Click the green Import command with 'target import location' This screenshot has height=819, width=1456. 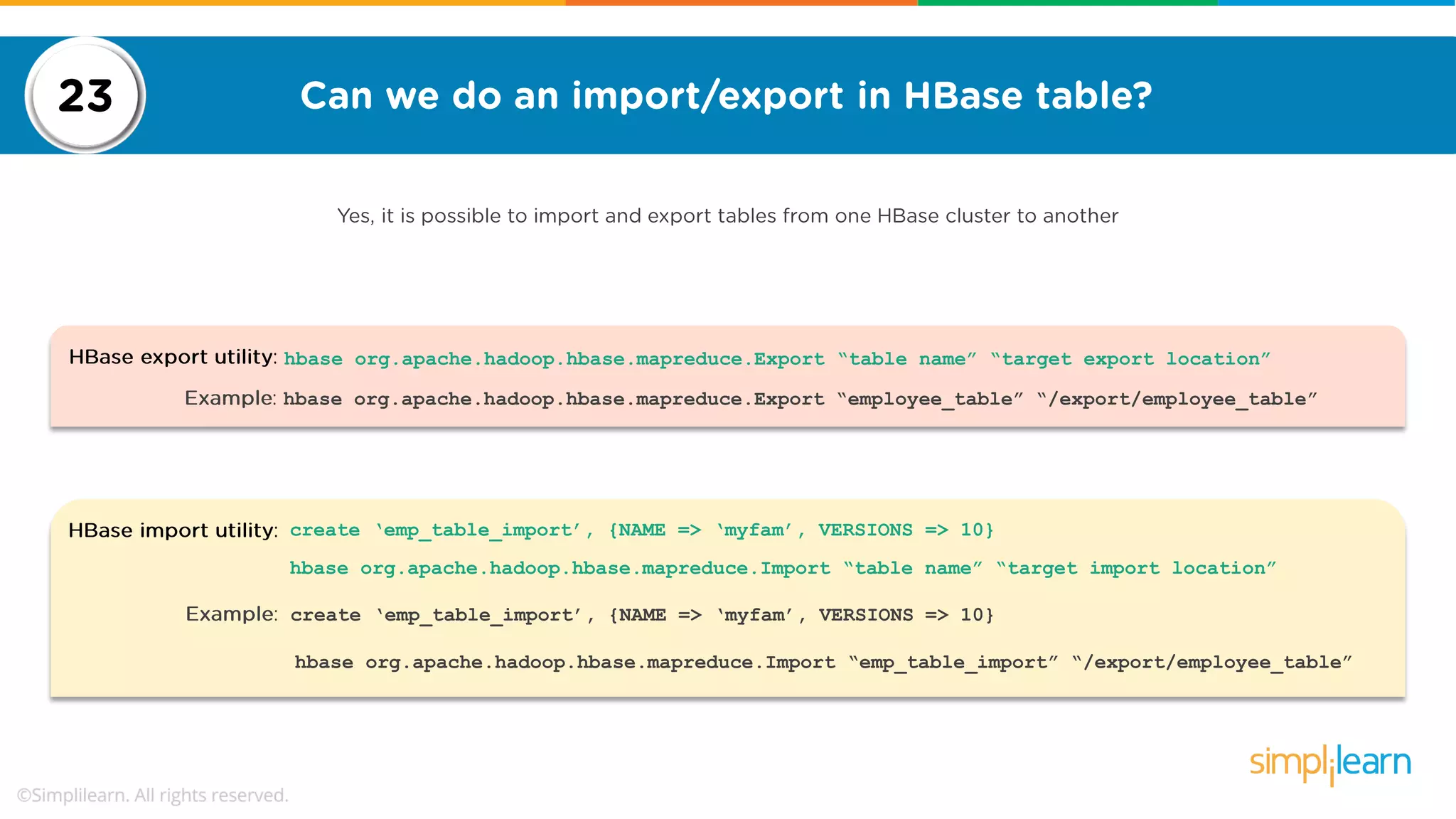coord(783,569)
